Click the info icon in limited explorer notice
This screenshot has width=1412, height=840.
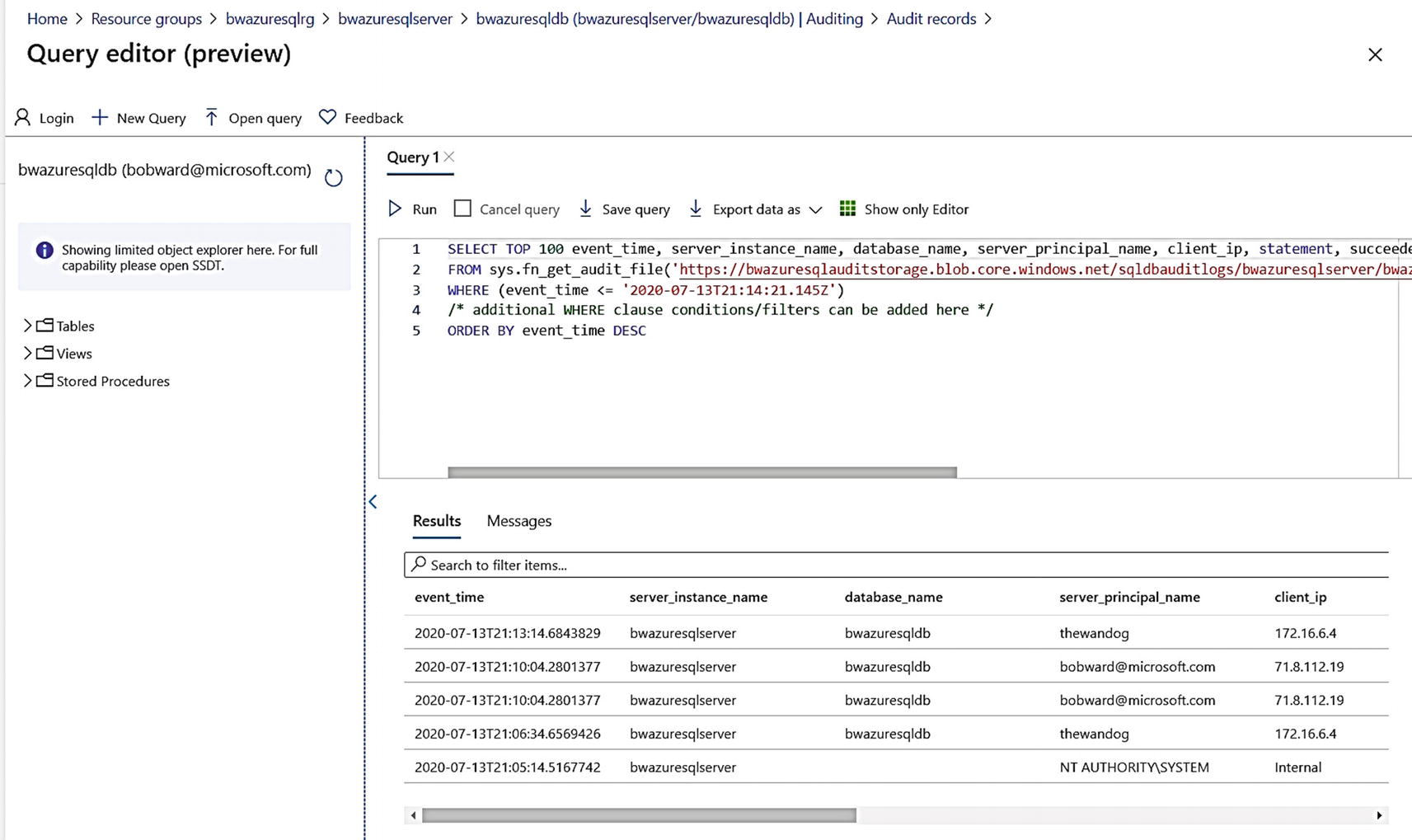coord(45,250)
